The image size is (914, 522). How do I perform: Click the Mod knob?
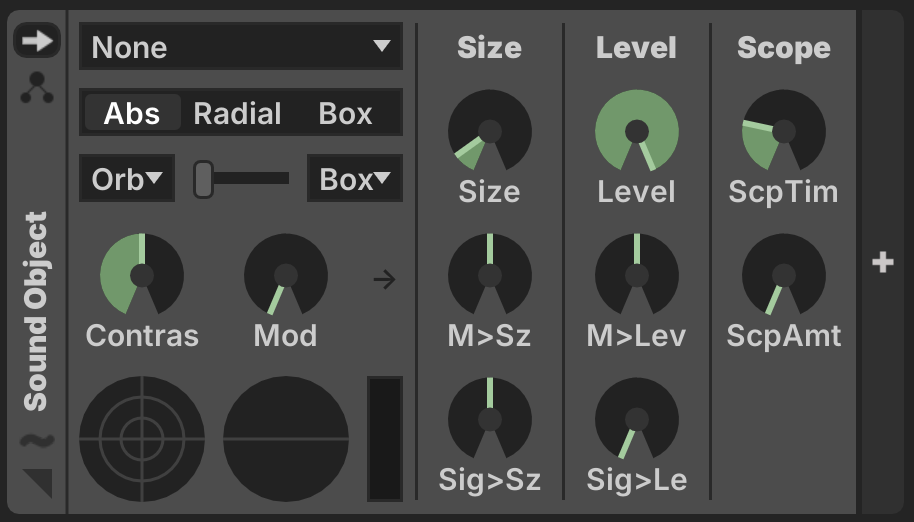tap(286, 274)
